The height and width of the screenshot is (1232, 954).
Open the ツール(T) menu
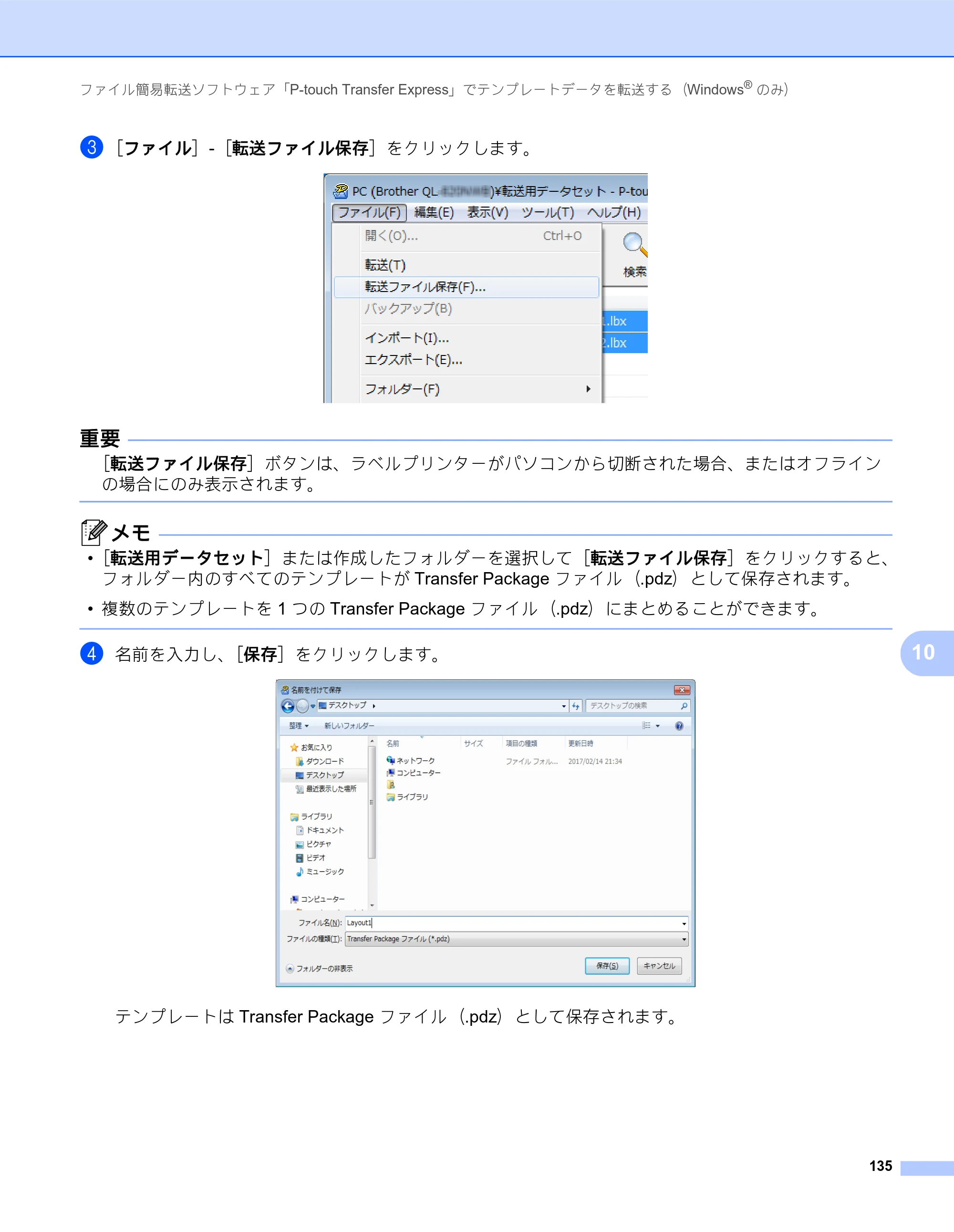[548, 213]
